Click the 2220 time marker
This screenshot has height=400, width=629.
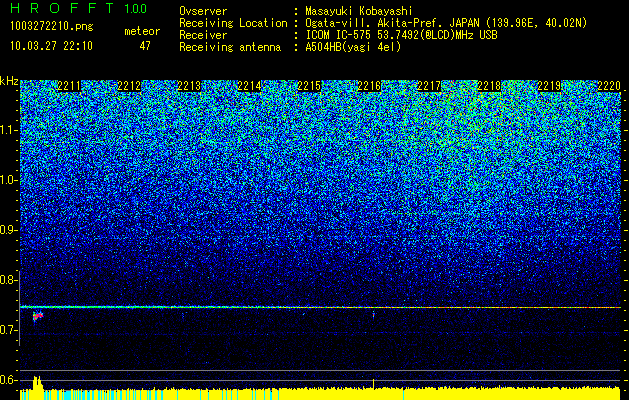(609, 86)
